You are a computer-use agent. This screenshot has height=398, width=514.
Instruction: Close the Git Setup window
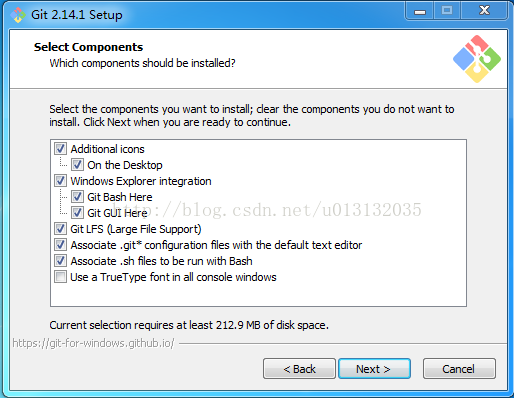coord(484,11)
